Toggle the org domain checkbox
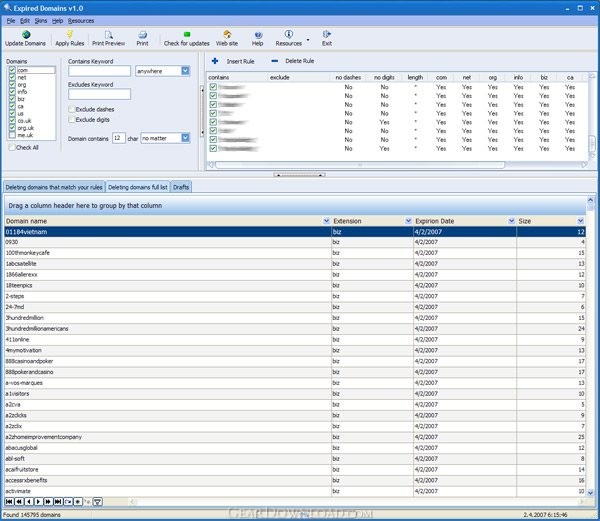Image resolution: width=600 pixels, height=521 pixels. [12, 85]
